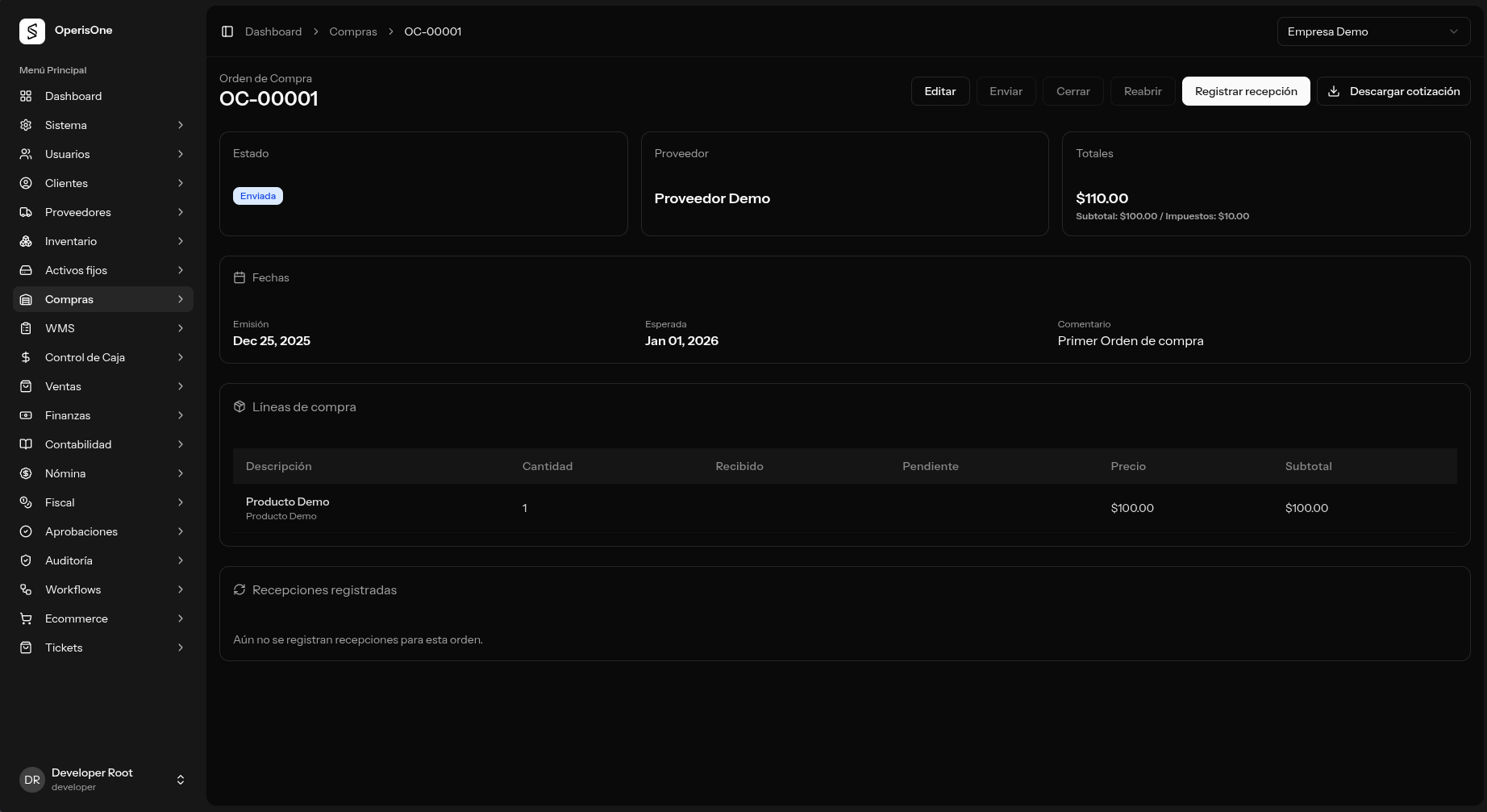Screen dimensions: 1487x812
Task: Open the Developer Root user switcher
Action: (x=181, y=780)
